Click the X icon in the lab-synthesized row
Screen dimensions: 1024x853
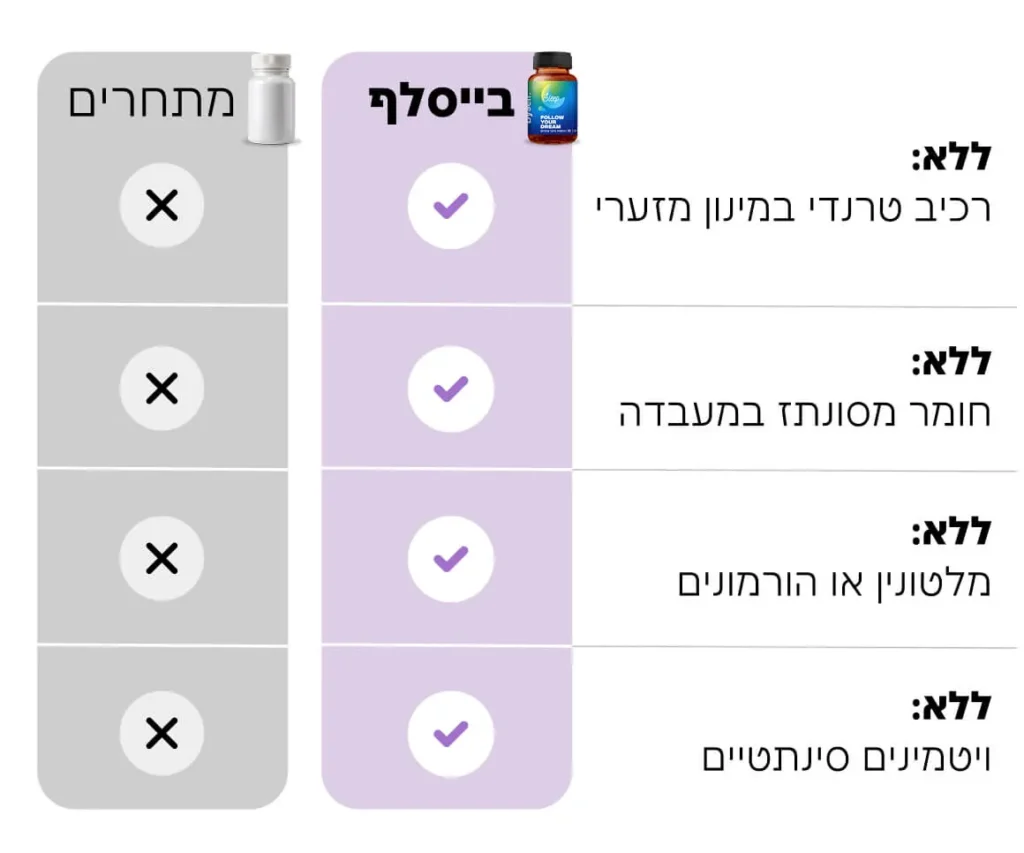pos(161,388)
